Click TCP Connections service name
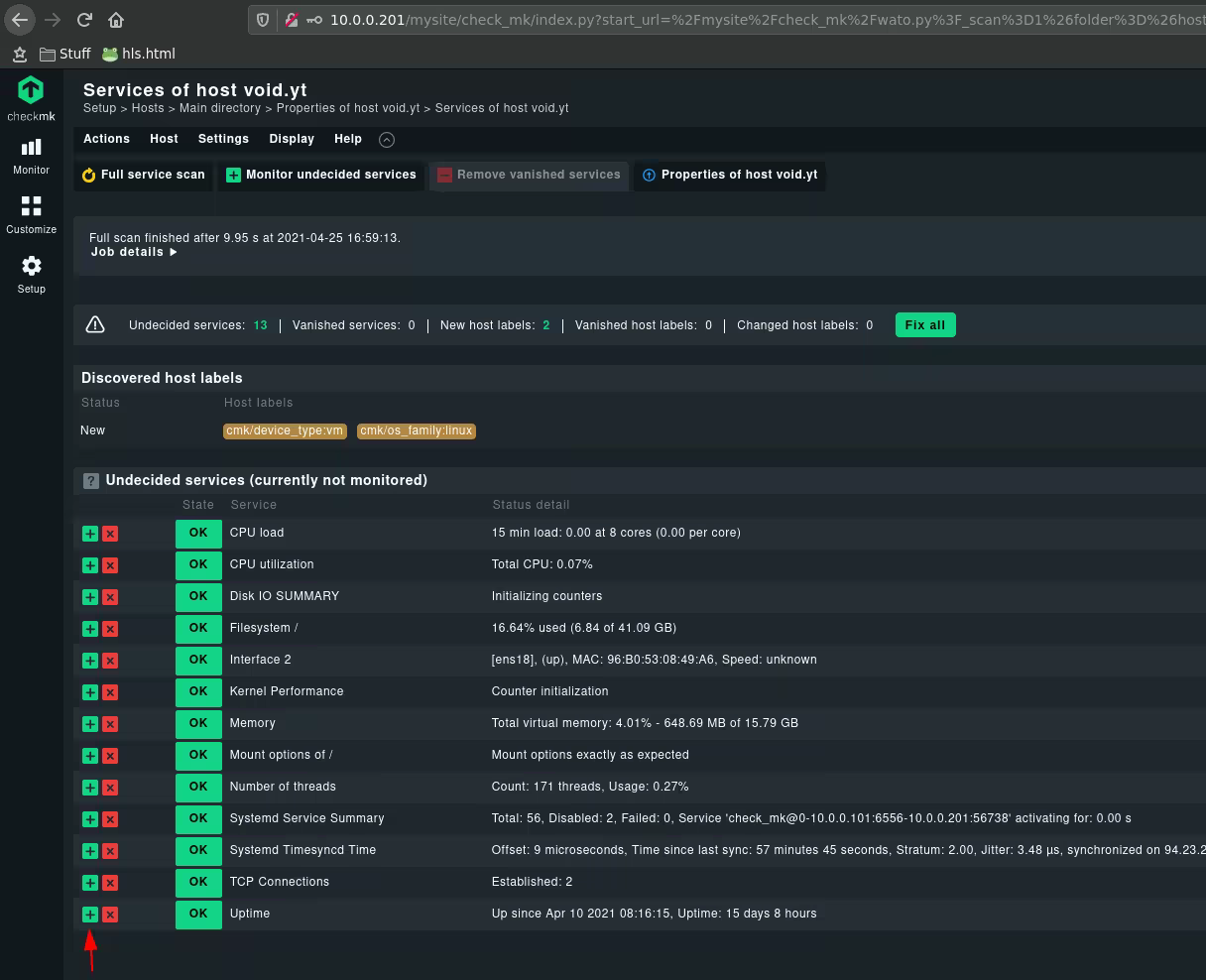This screenshot has width=1206, height=980. tap(280, 882)
